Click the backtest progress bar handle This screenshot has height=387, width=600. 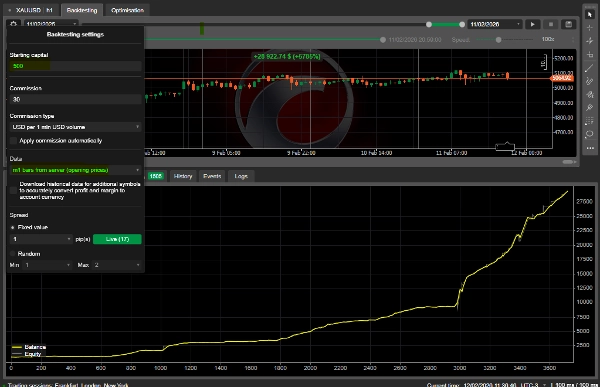click(x=383, y=39)
